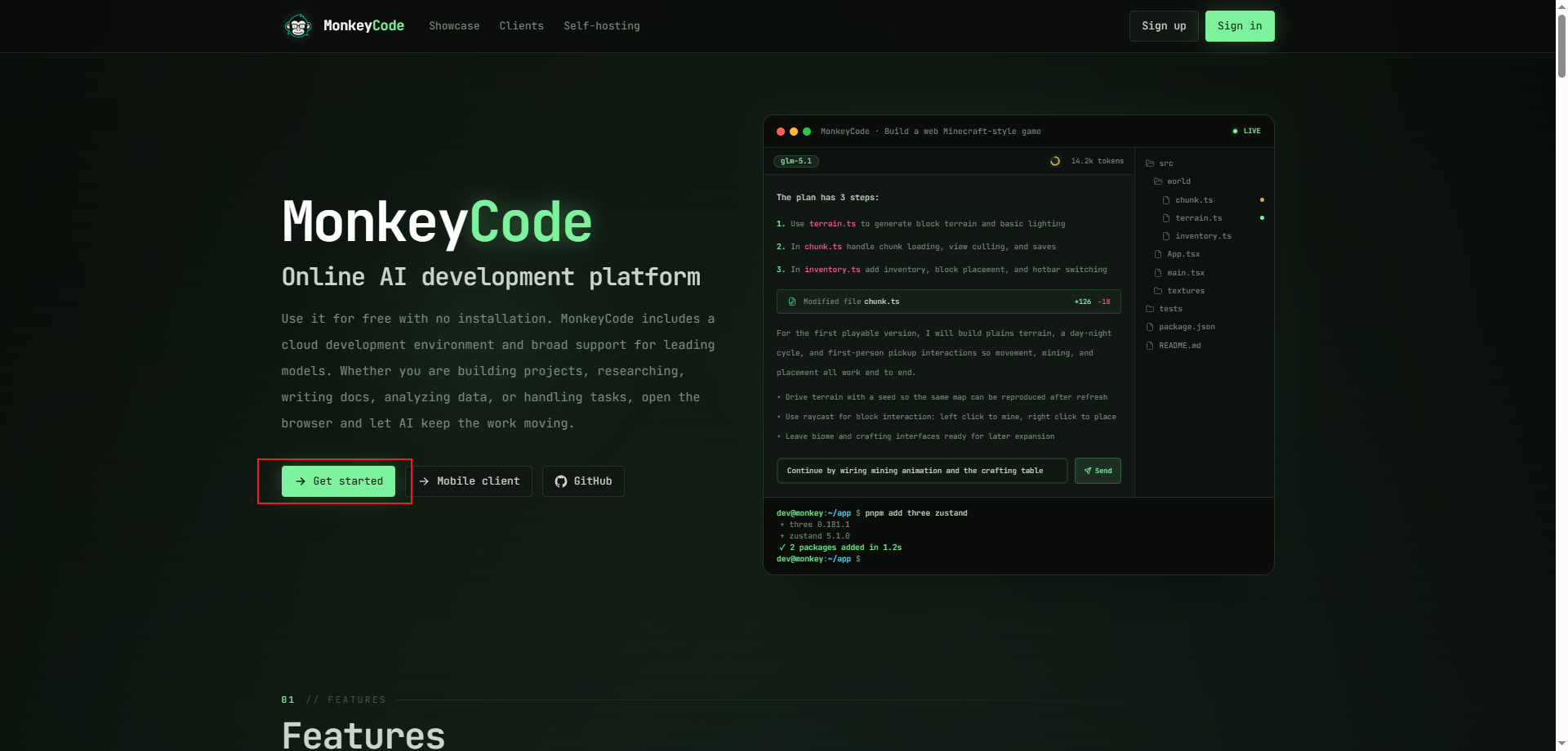Click the paper plane icon in Send
This screenshot has width=1568, height=751.
(x=1088, y=471)
